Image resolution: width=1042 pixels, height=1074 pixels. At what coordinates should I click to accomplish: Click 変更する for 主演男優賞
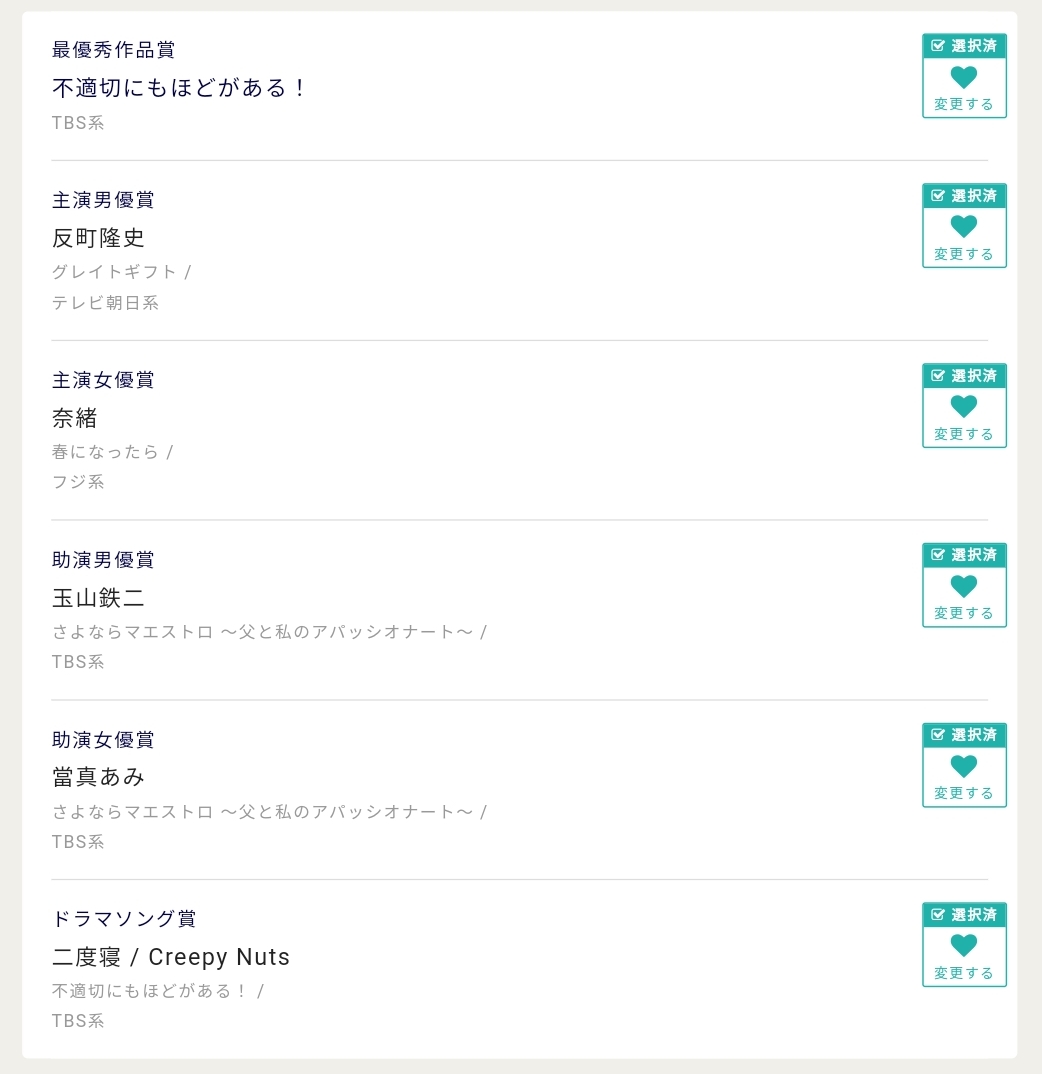(x=963, y=254)
